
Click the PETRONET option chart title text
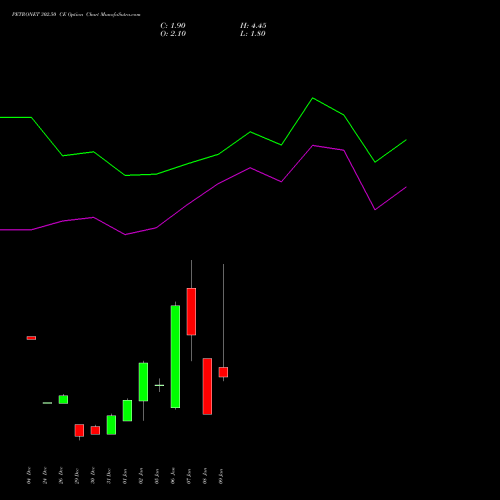pos(76,14)
